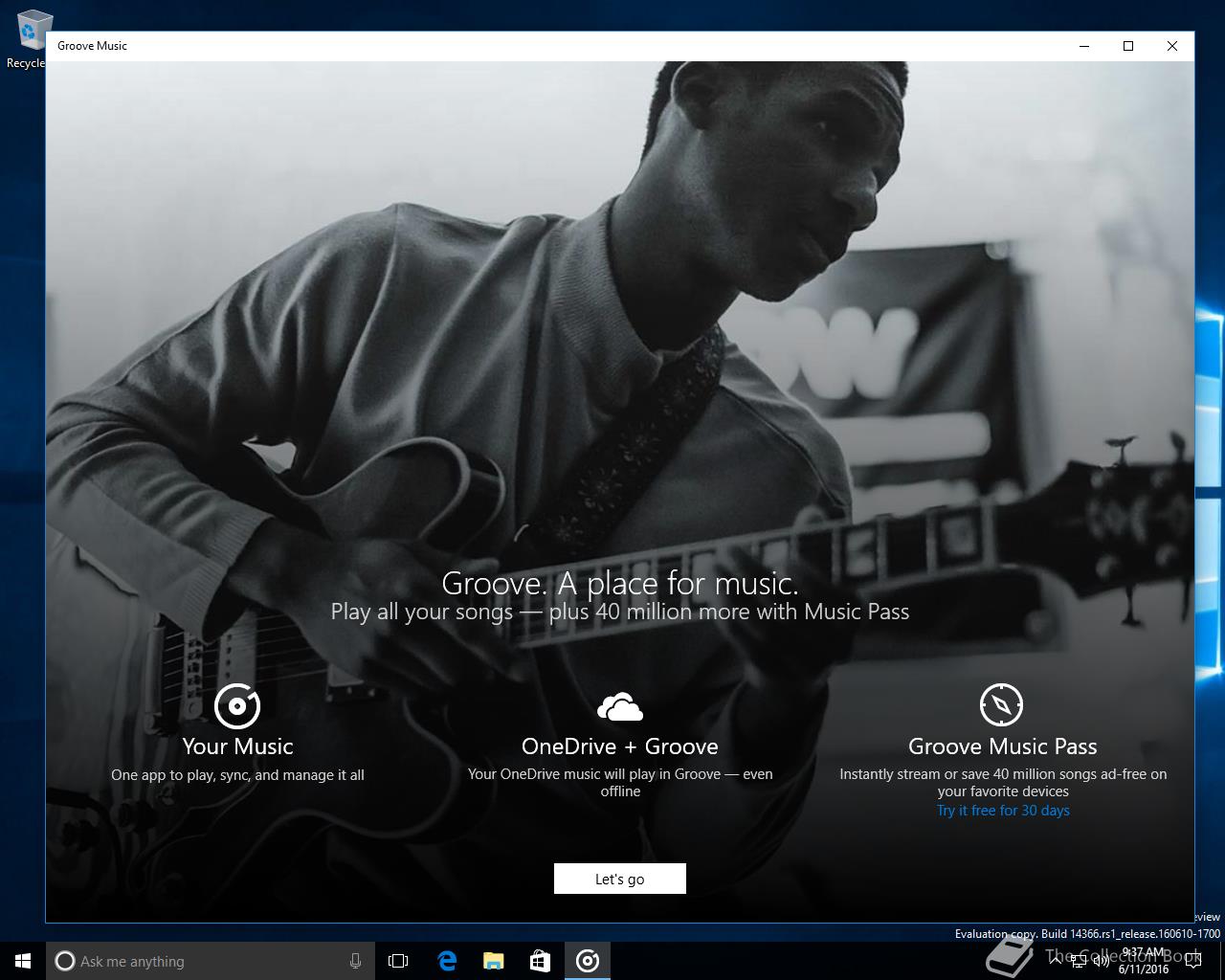Launch Microsoft Edge from the taskbar
Viewport: 1225px width, 980px height.
tap(446, 961)
